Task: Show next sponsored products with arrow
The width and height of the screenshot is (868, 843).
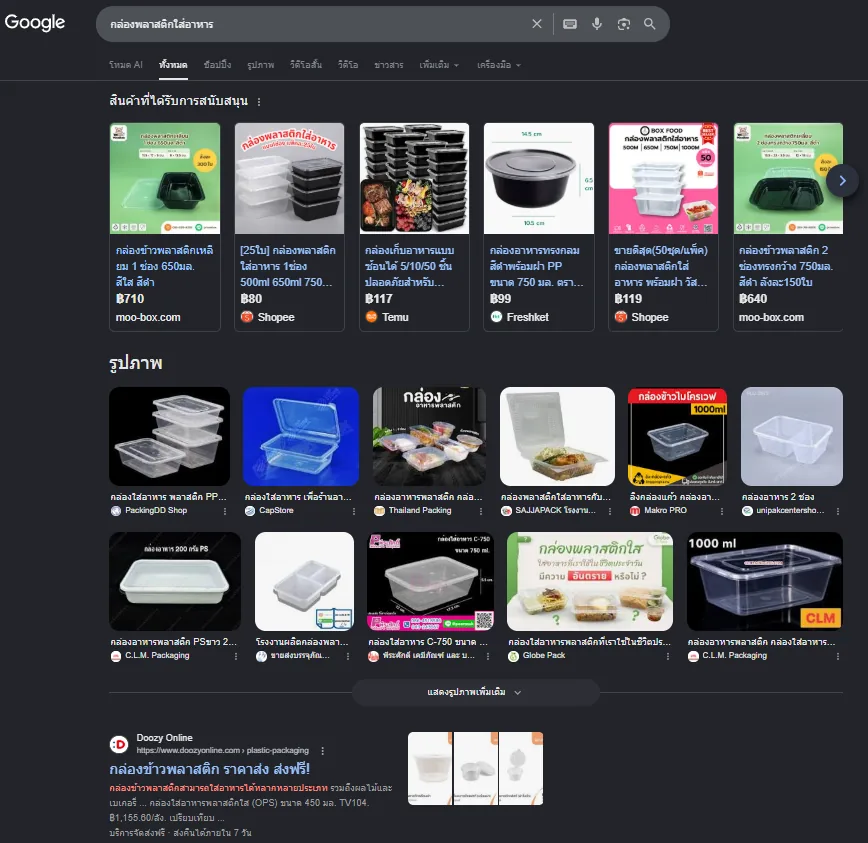Action: pos(842,180)
